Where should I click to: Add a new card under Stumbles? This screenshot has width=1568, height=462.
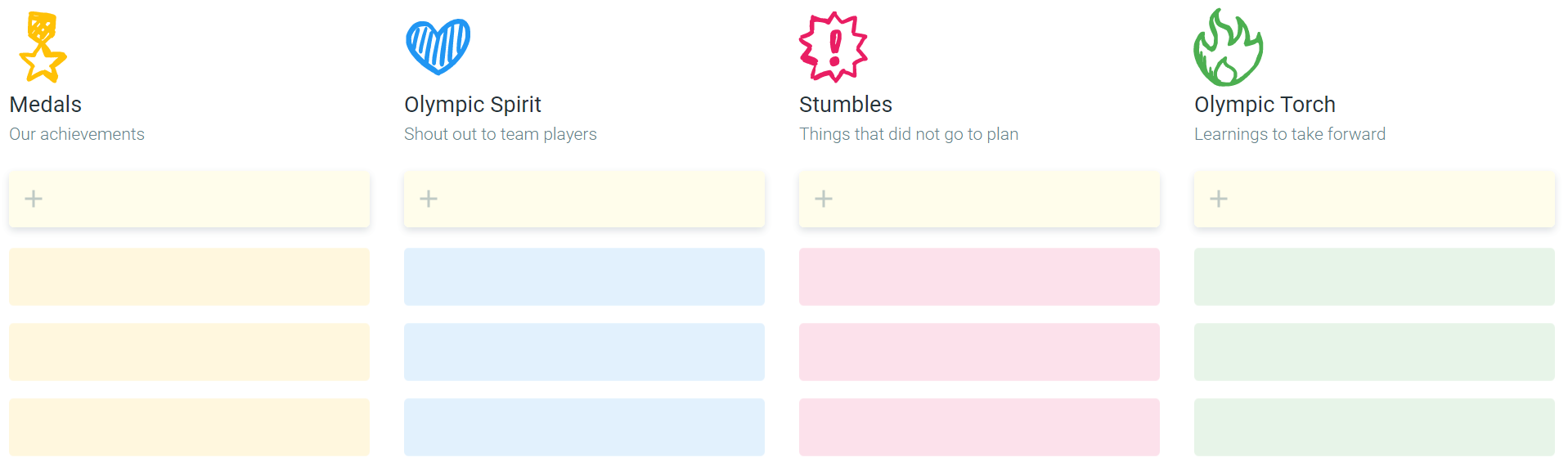(979, 199)
